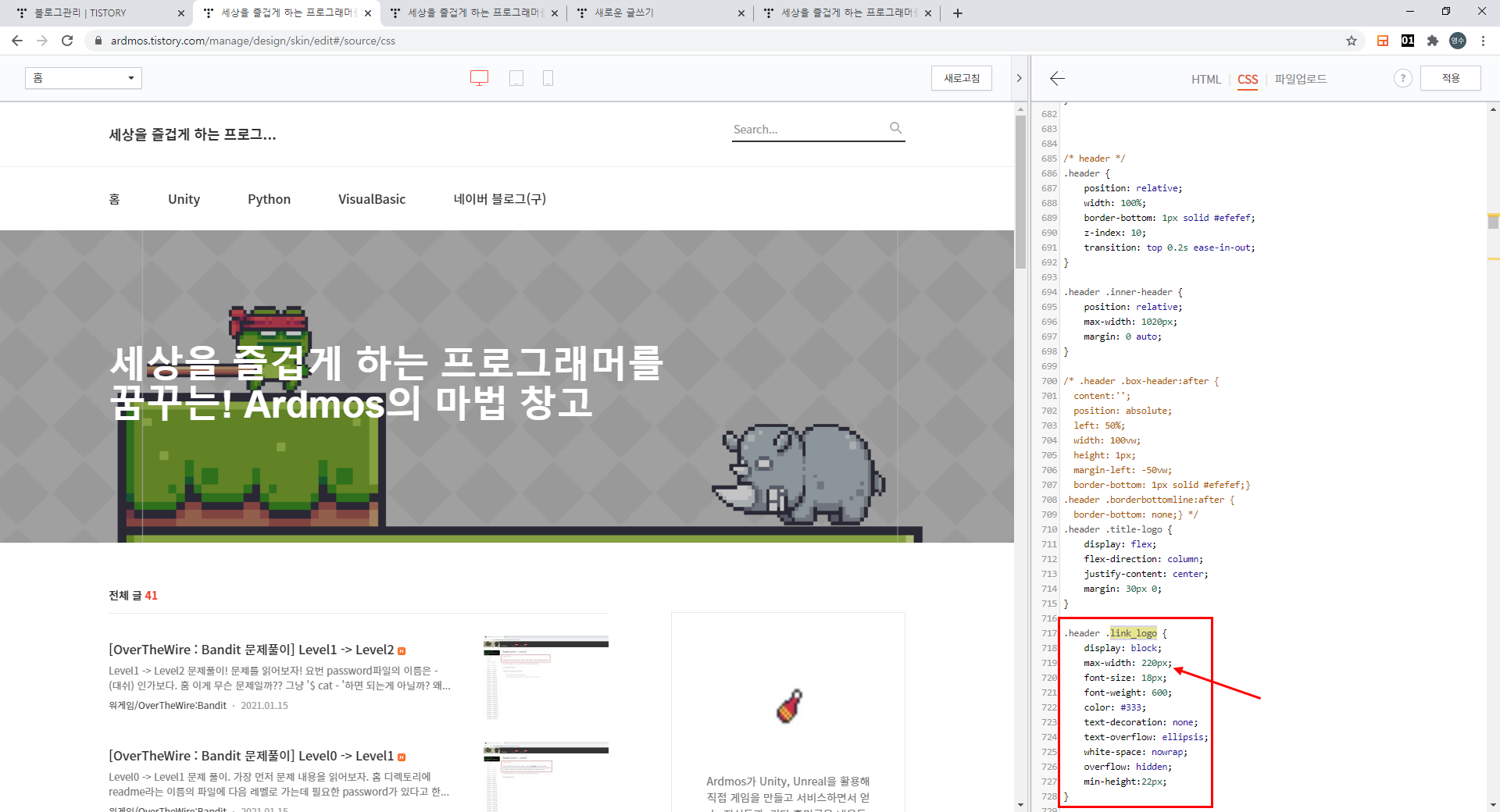Image resolution: width=1500 pixels, height=812 pixels.
Task: Click the '전체 글 41' heading
Action: (x=134, y=596)
